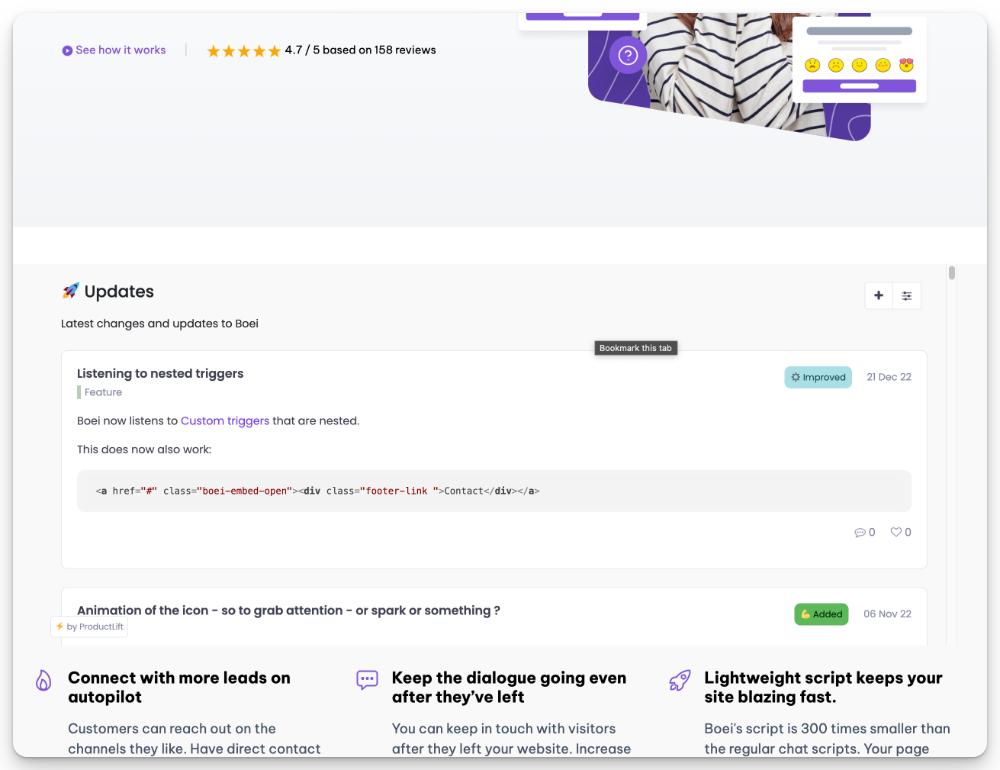Image resolution: width=1000 pixels, height=770 pixels.
Task: Select the angry face emoji rating
Action: 812,65
